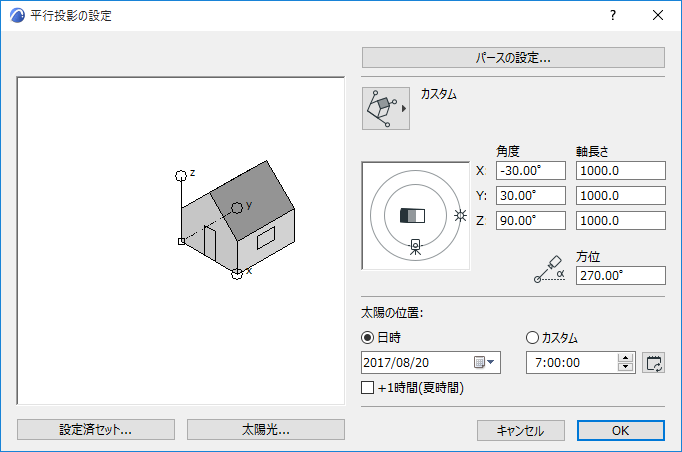Click the sun icon on the orbit dial
This screenshot has height=452, width=682.
[460, 215]
